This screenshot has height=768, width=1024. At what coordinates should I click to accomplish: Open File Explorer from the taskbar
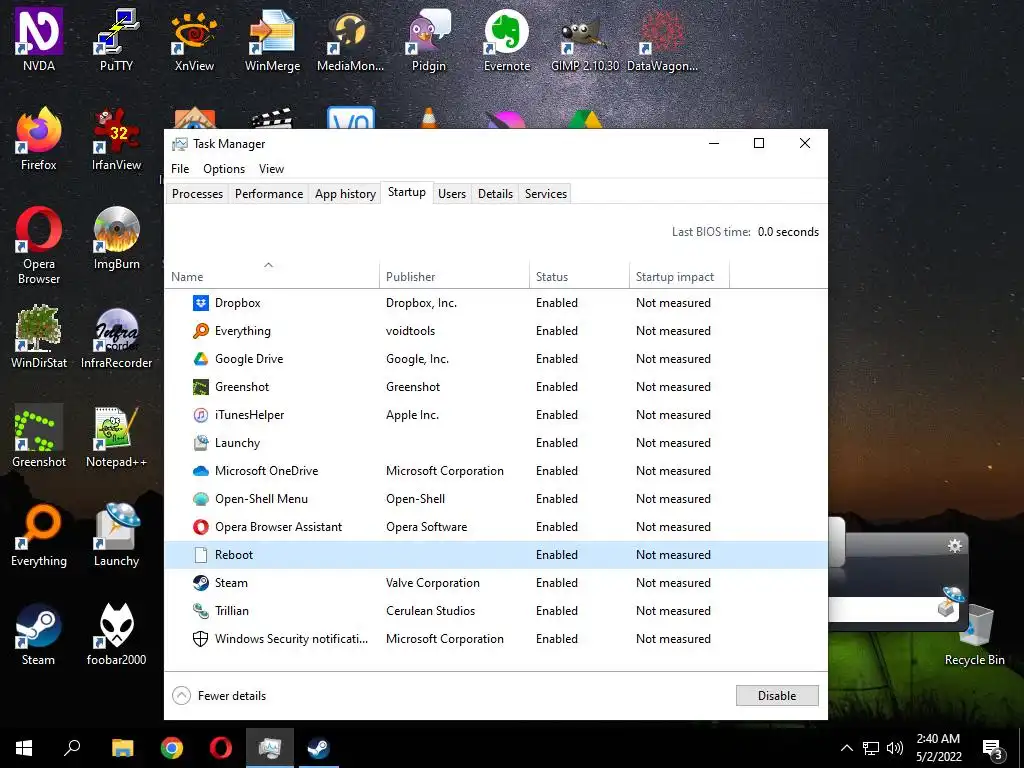(122, 748)
